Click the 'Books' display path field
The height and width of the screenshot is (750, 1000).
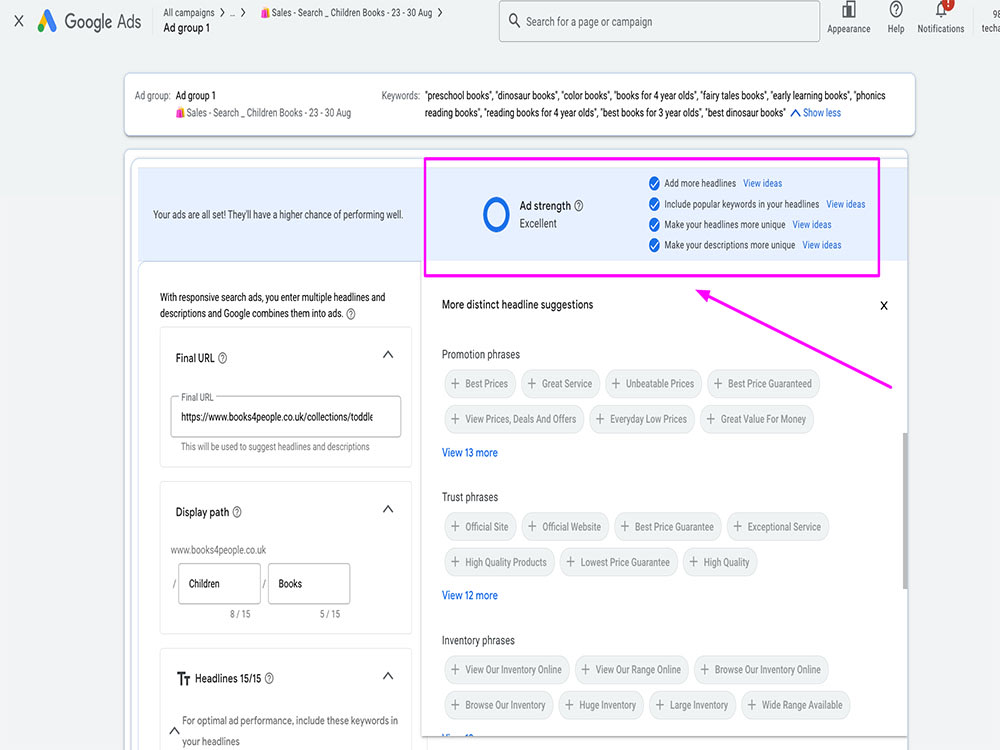coord(309,584)
